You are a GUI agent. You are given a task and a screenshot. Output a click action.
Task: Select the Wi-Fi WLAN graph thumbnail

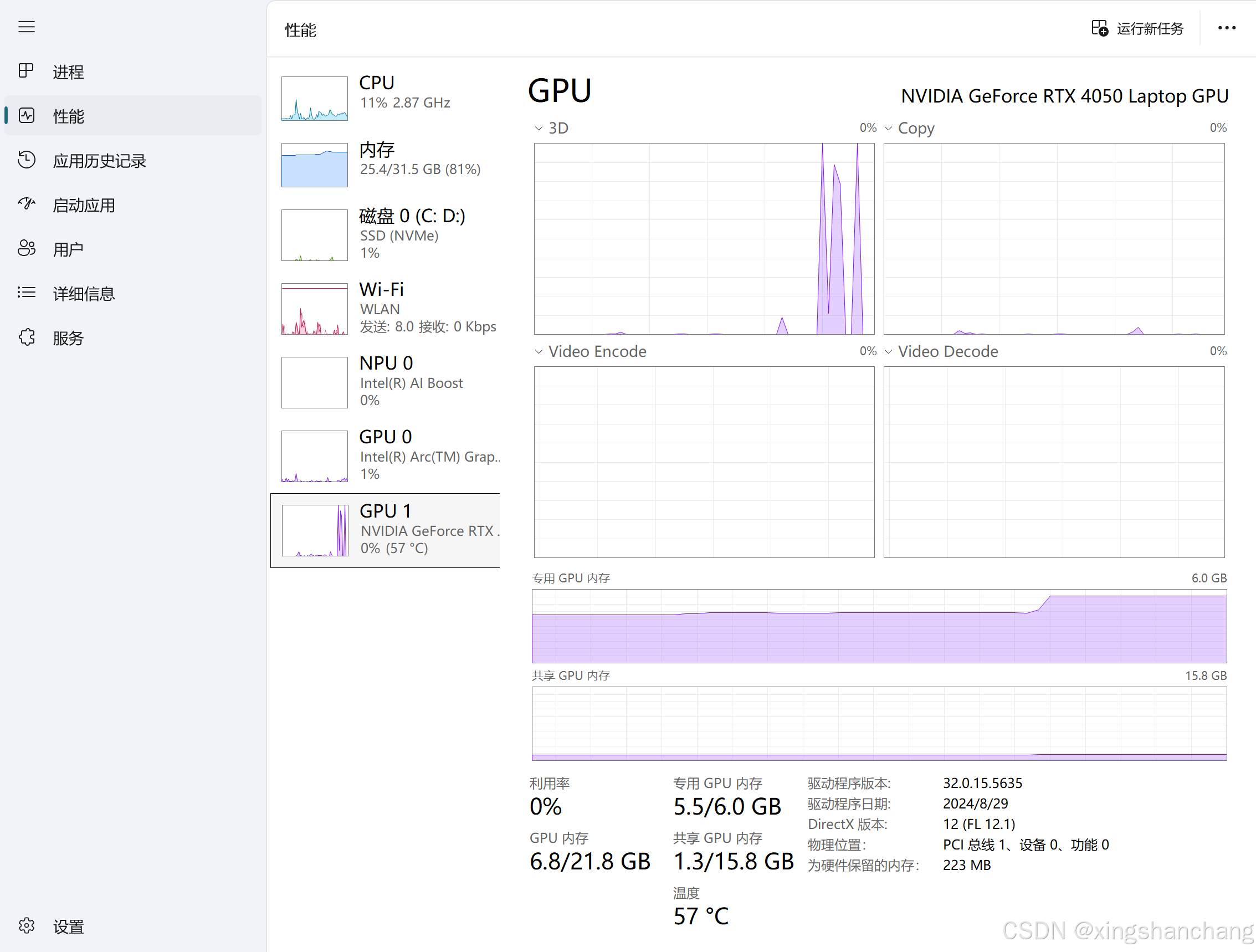[x=315, y=309]
